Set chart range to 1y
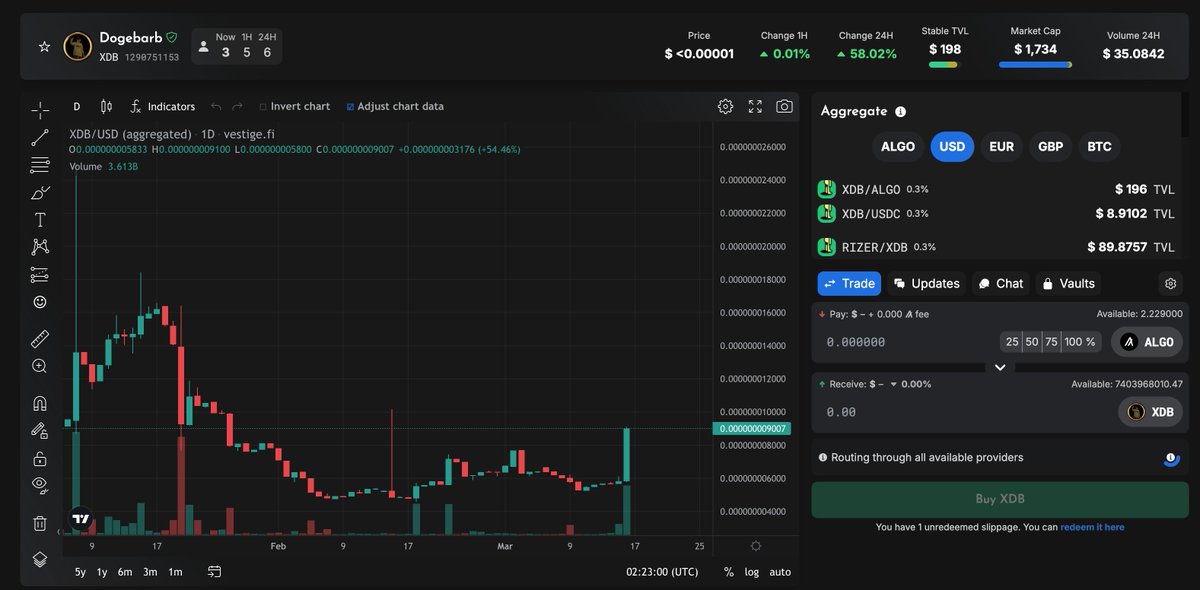 [x=102, y=572]
